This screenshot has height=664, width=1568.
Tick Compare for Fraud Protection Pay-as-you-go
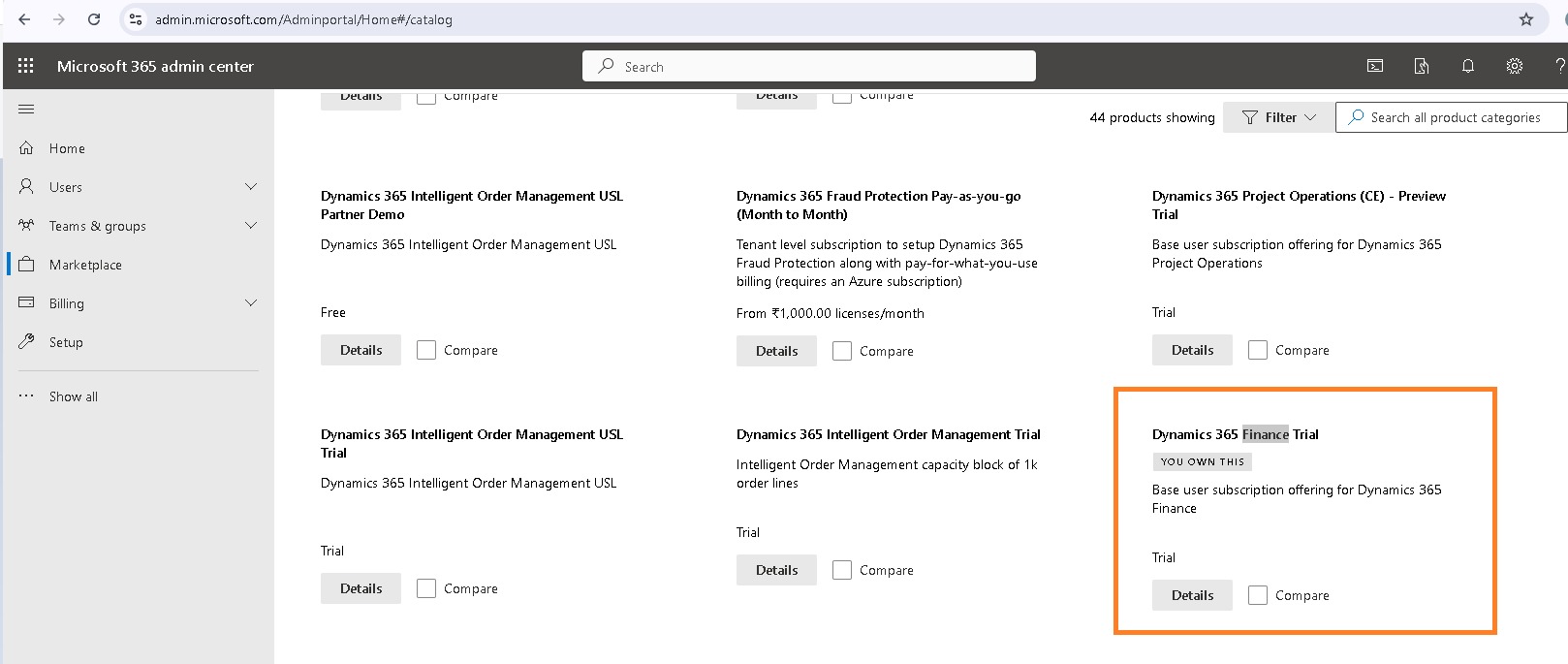(842, 351)
